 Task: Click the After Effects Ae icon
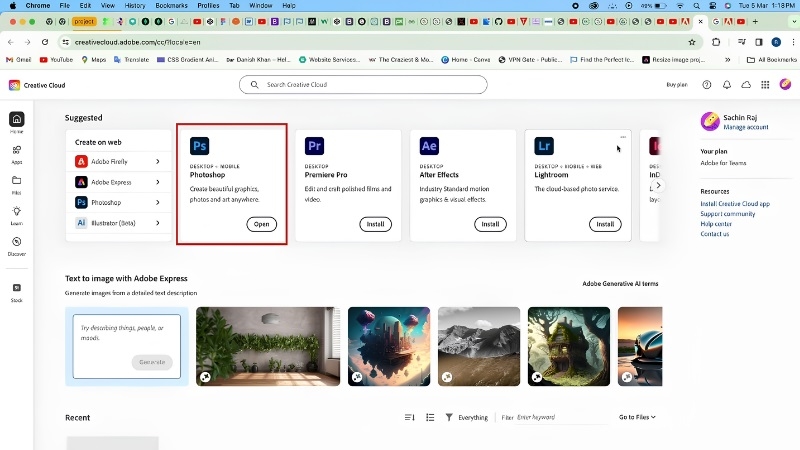coord(429,146)
